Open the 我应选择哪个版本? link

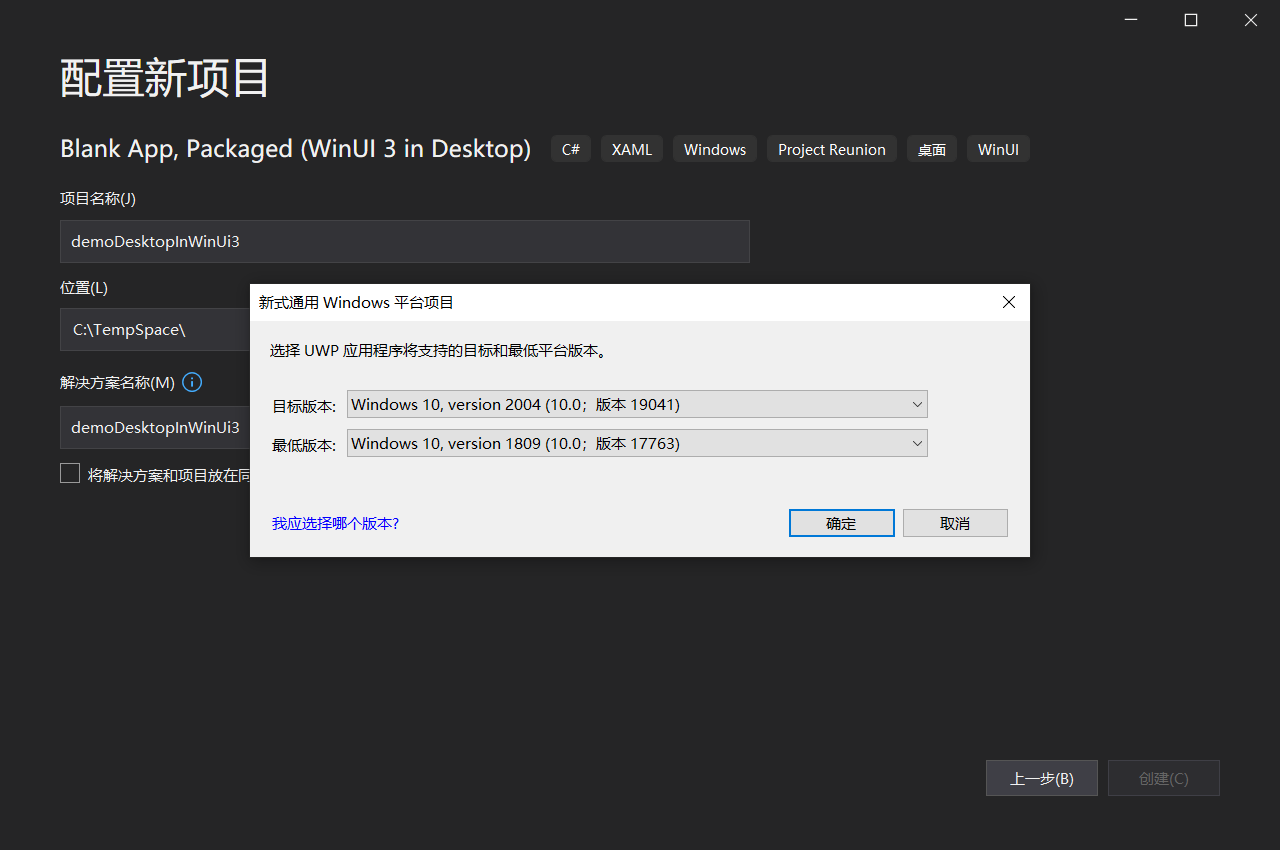(x=335, y=523)
